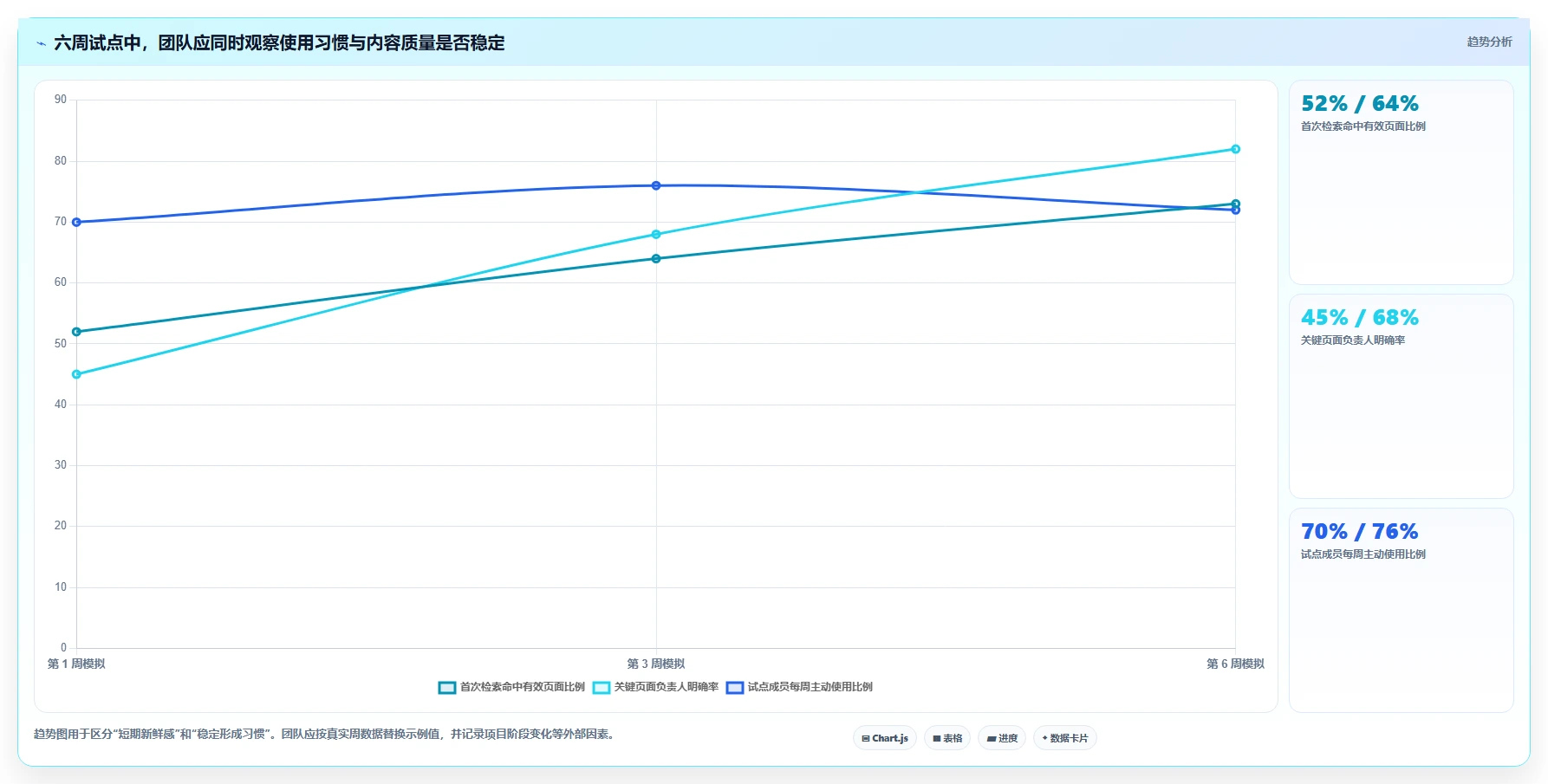
Task: Click 首次检索命中有效页面比例 label in stat card
Action: coord(1363,126)
